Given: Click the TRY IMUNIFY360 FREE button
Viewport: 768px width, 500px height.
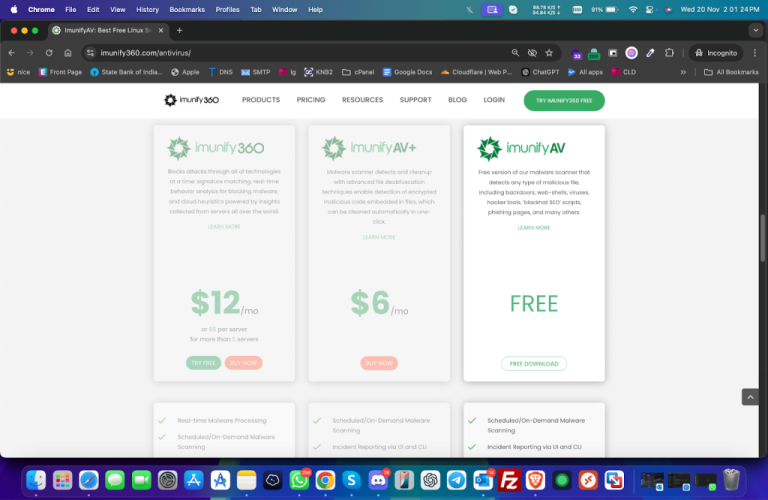Looking at the screenshot, I should point(564,100).
